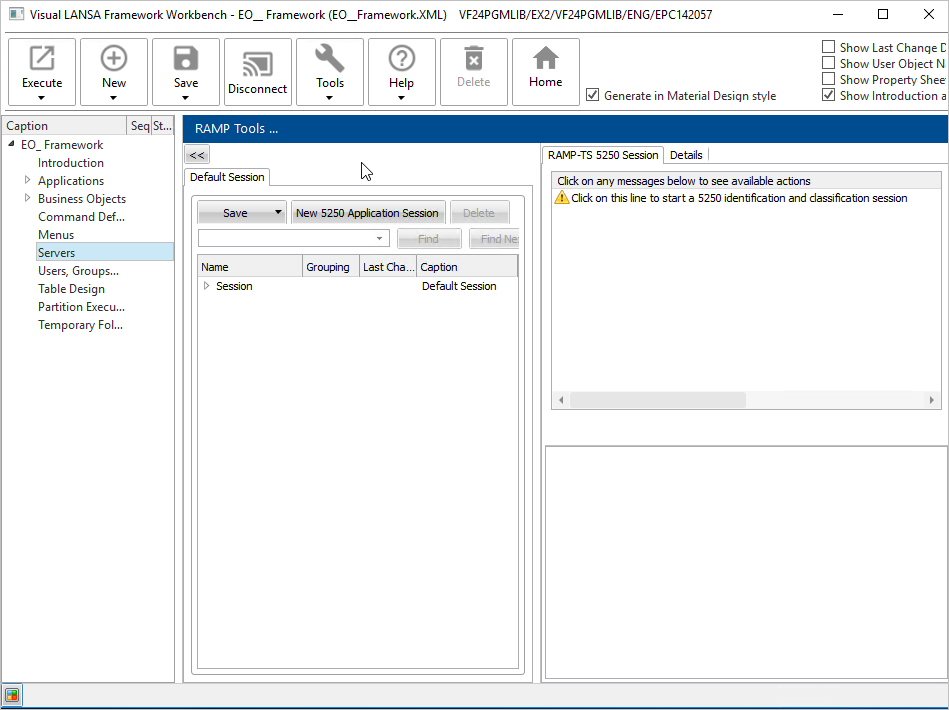This screenshot has width=949, height=710.
Task: Click the Delete button in session panel
Action: click(x=479, y=212)
